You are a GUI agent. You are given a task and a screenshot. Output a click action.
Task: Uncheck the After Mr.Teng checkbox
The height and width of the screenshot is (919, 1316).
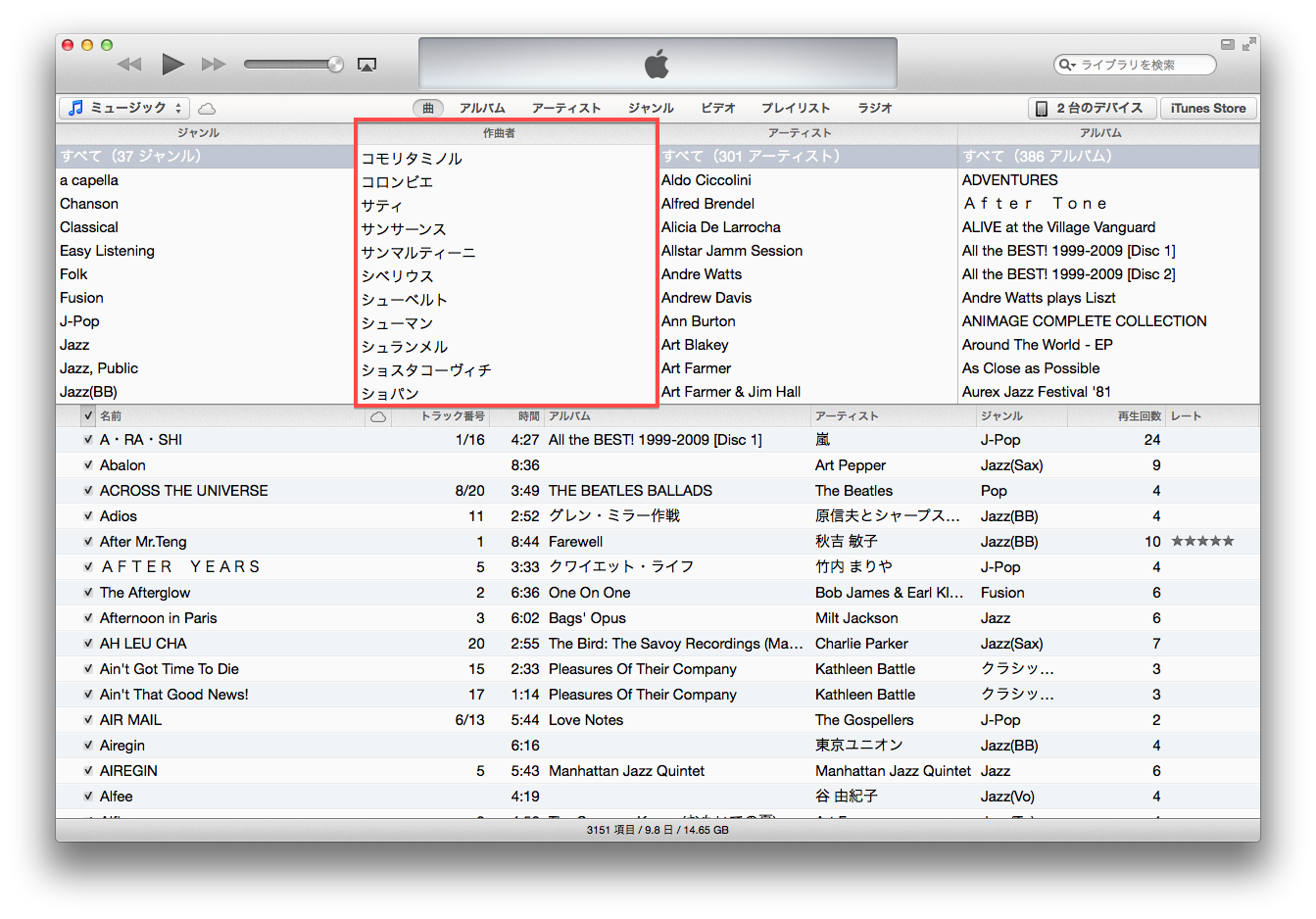pyautogui.click(x=88, y=542)
